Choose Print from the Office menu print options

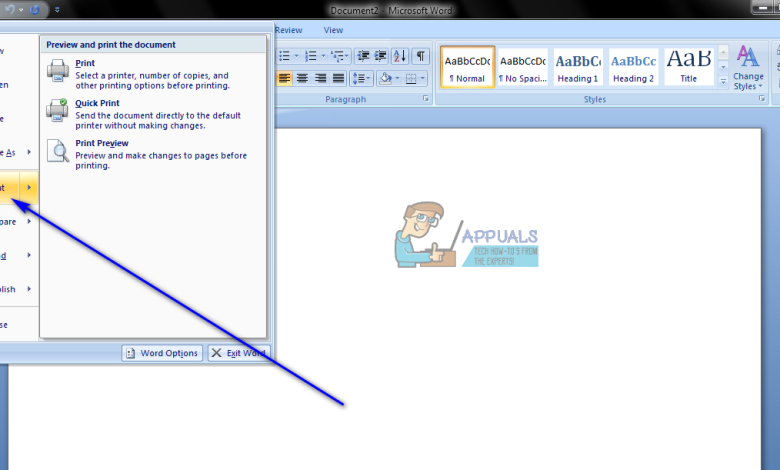pos(152,74)
